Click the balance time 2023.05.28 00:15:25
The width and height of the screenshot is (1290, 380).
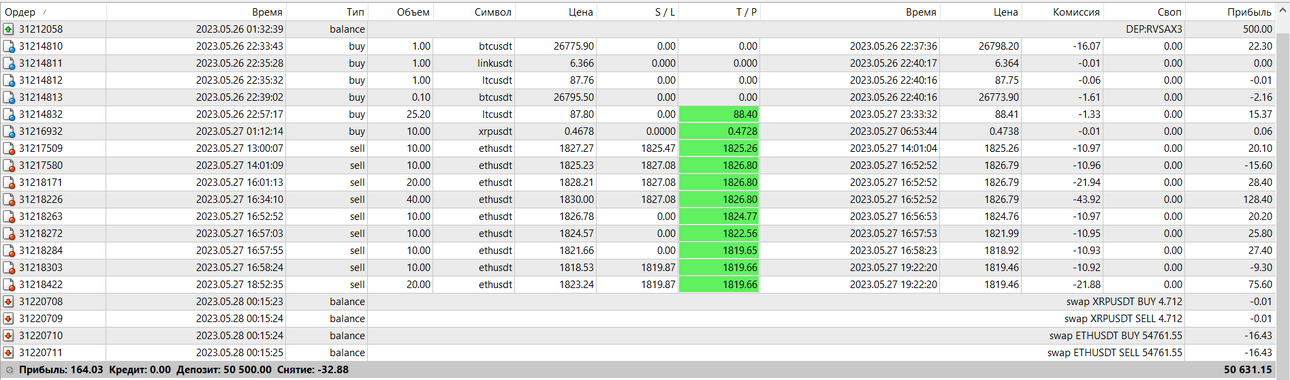[x=240, y=352]
